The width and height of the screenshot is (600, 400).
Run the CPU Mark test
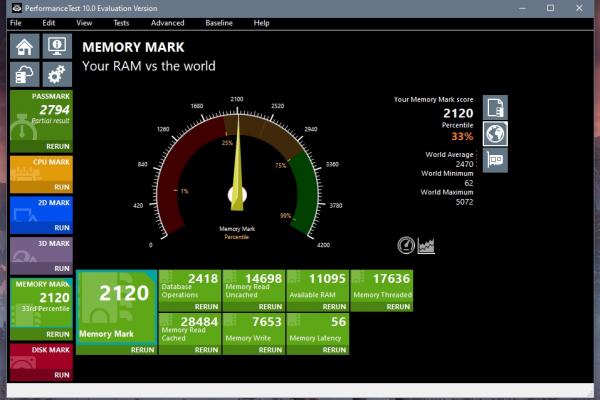tap(62, 187)
